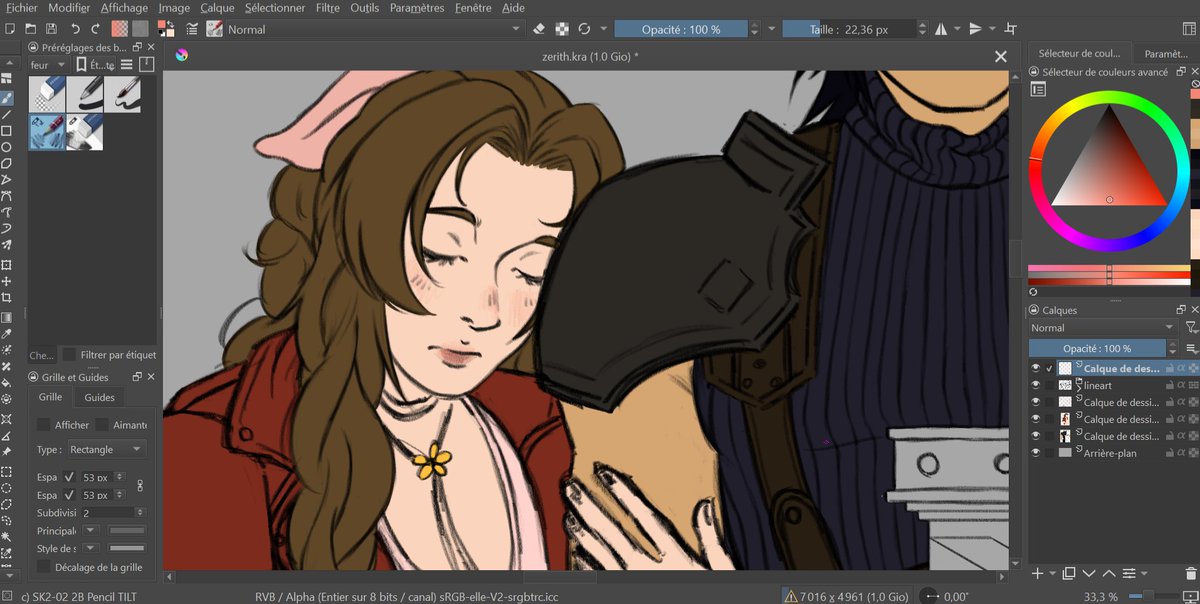
Task: Toggle visibility of the selected top layer
Action: pos(1036,368)
